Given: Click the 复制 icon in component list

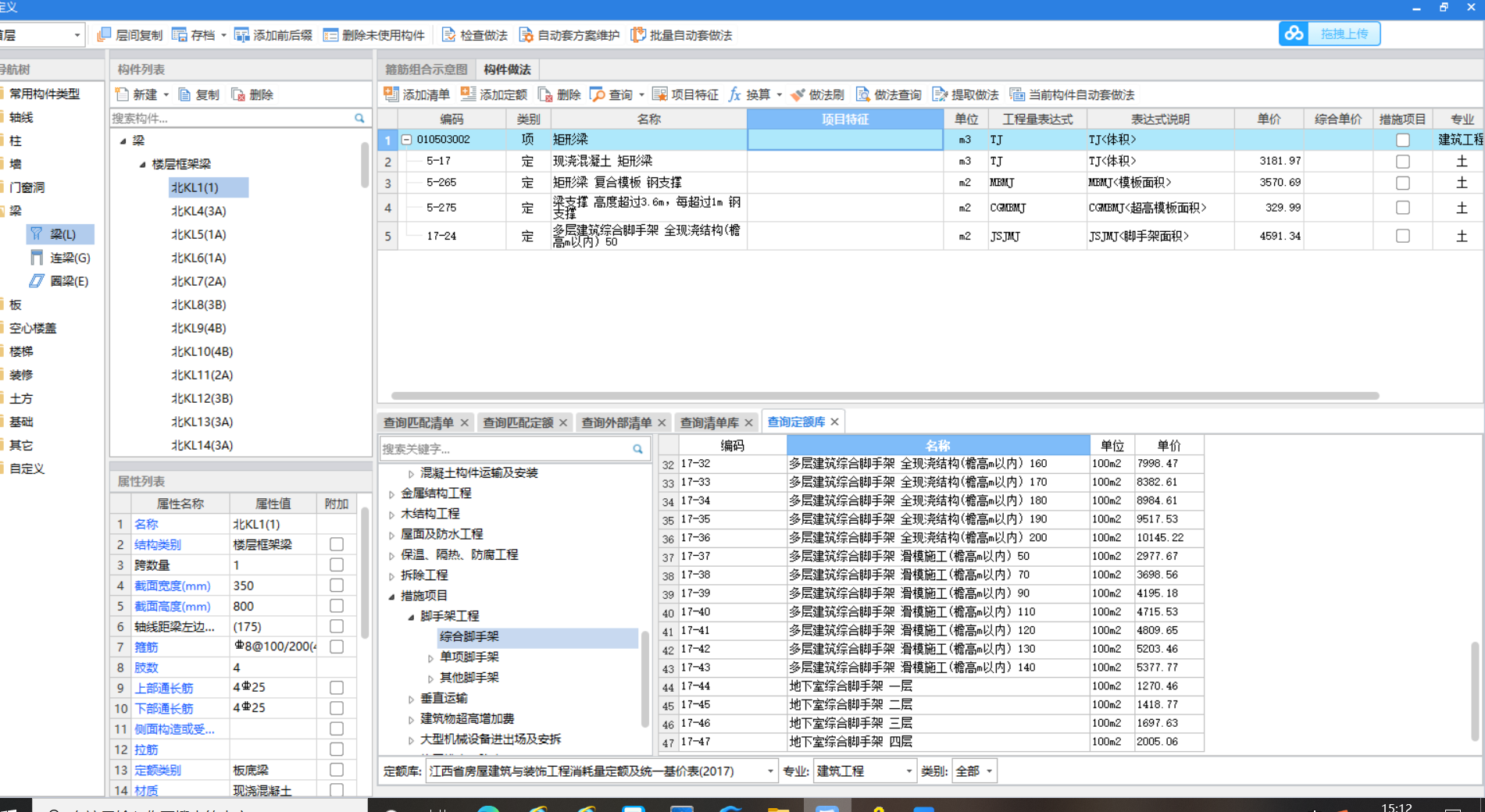Looking at the screenshot, I should pos(185,94).
